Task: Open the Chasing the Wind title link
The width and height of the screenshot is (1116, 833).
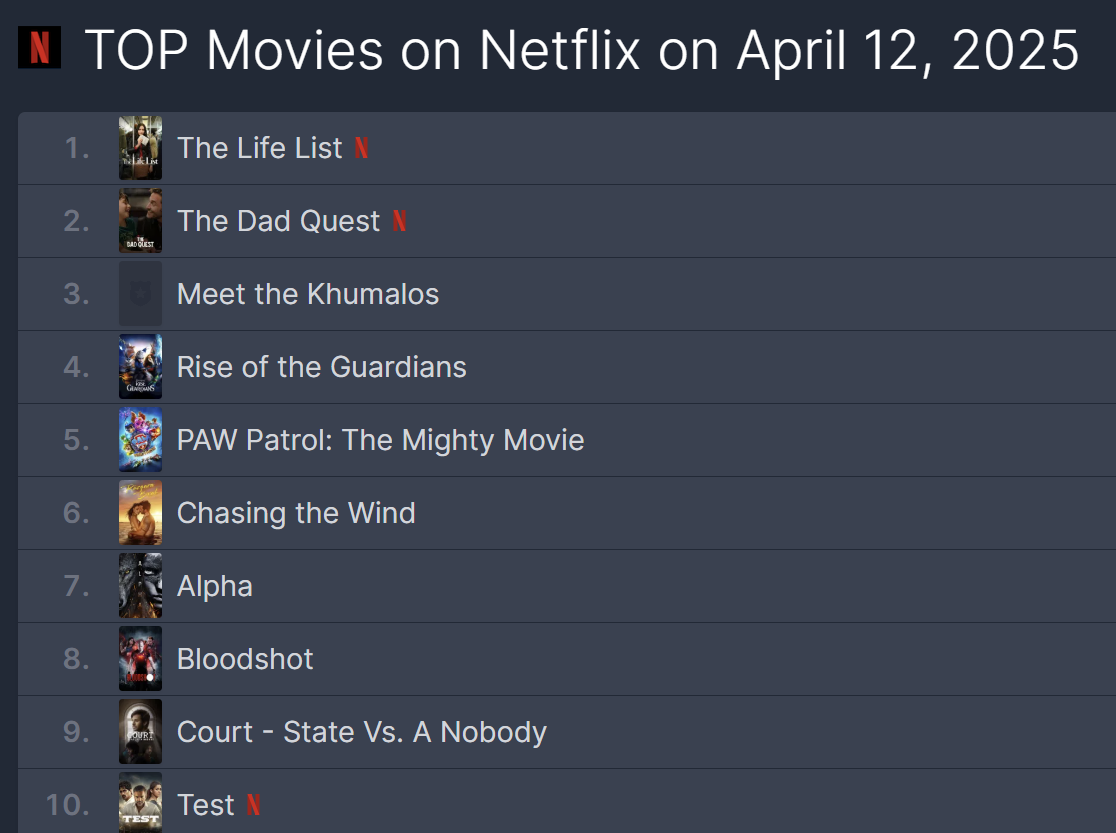Action: pos(296,513)
